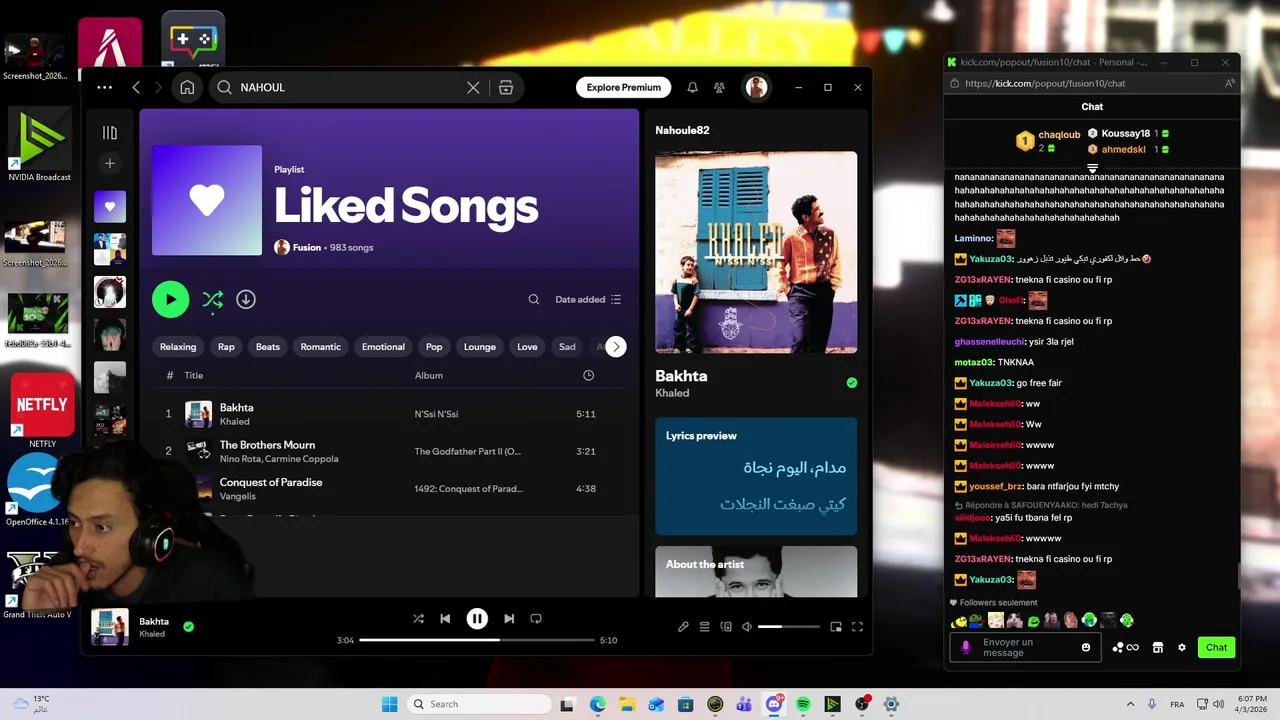Open Spotify from the Windows taskbar
This screenshot has height=720, width=1280.
point(803,704)
